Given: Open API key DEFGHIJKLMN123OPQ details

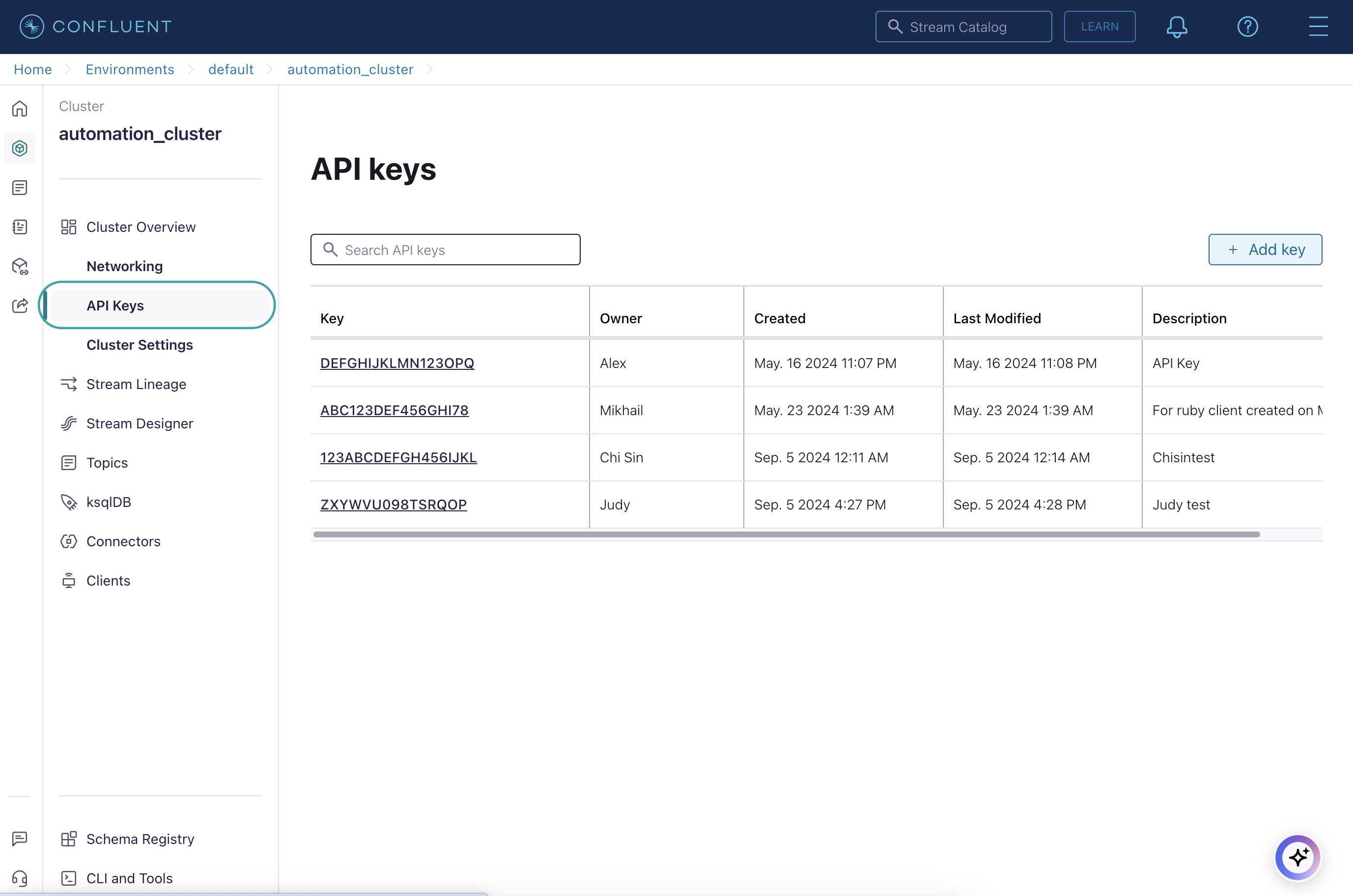Looking at the screenshot, I should (x=396, y=363).
